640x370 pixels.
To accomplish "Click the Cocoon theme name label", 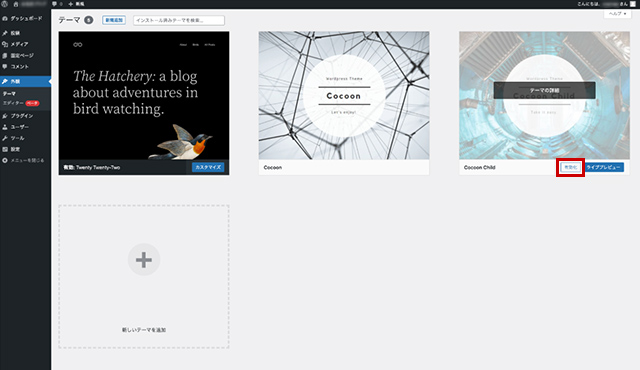I will tap(273, 167).
